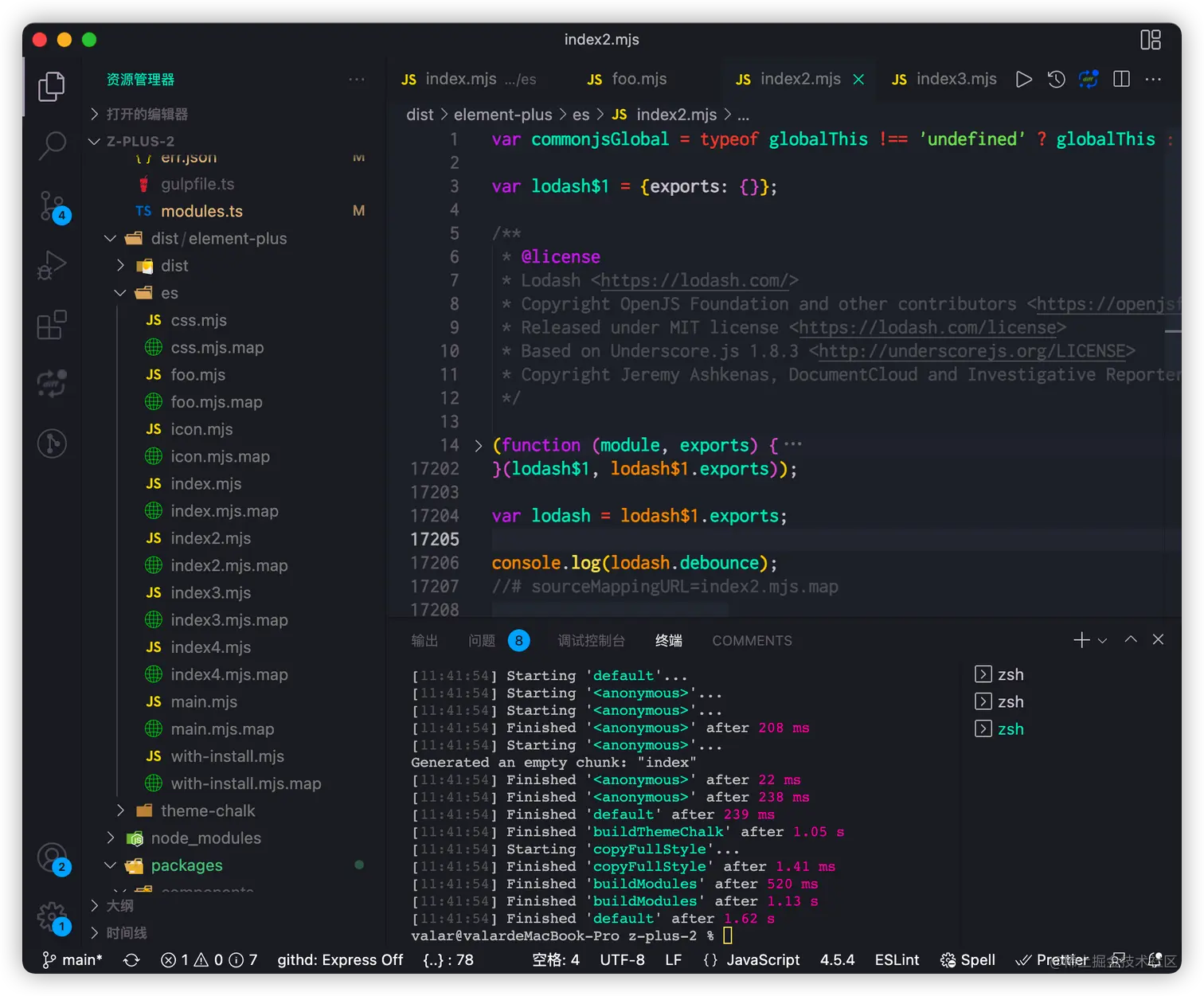
Task: Add a new terminal with plus icon
Action: [1081, 640]
